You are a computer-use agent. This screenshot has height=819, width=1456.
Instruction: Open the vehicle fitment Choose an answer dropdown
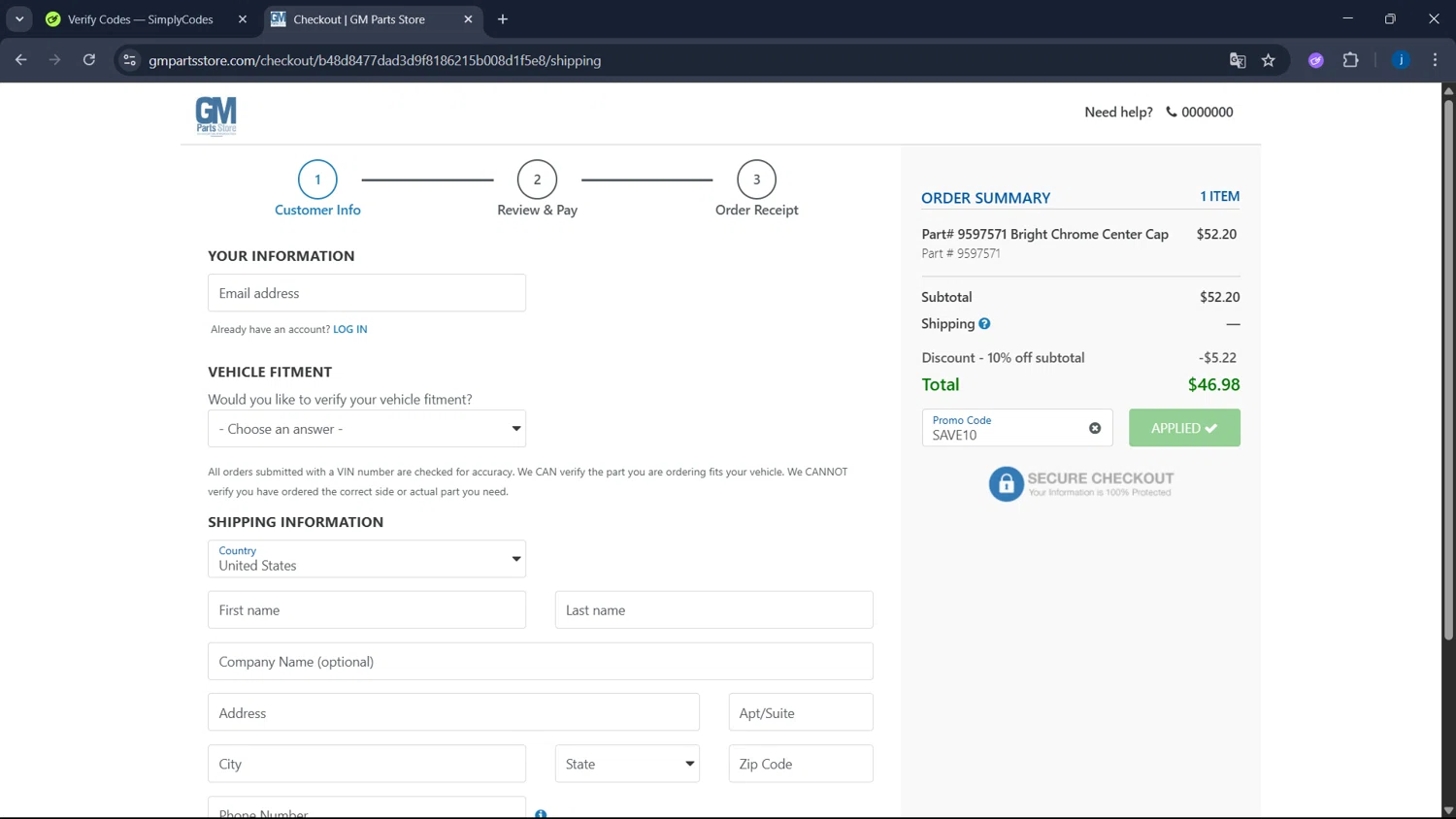point(367,429)
